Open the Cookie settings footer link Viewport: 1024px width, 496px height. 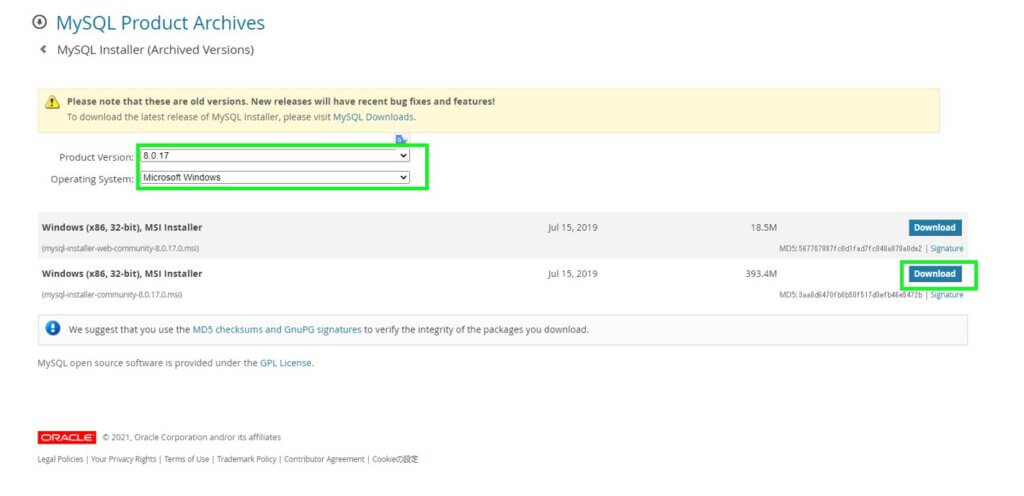395,459
